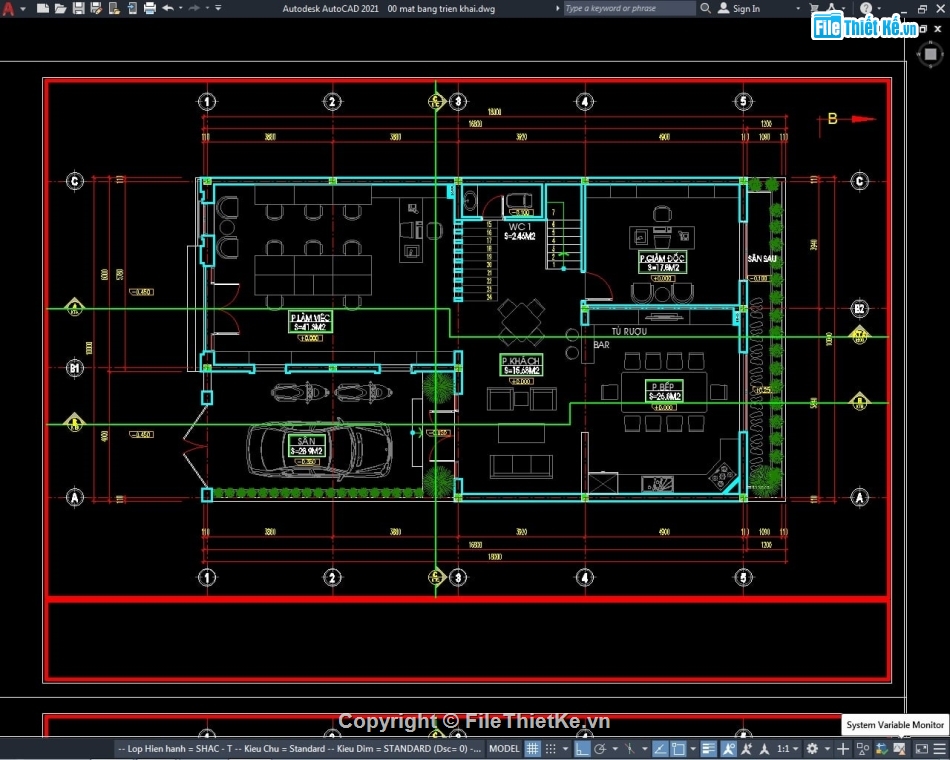
Task: Toggle Isometric Drafting icon
Action: 629,749
